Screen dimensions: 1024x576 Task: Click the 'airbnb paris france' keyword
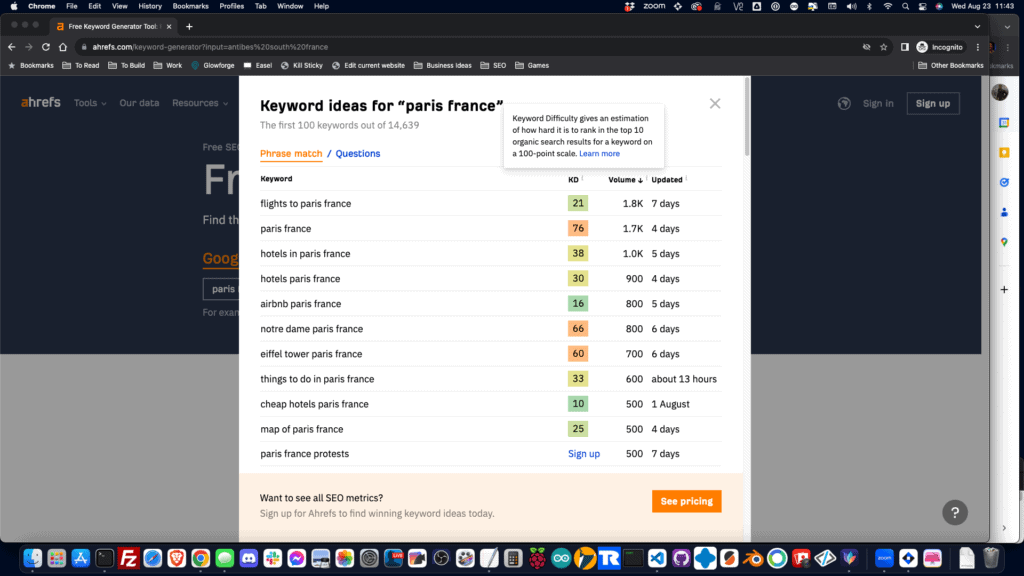(x=300, y=304)
